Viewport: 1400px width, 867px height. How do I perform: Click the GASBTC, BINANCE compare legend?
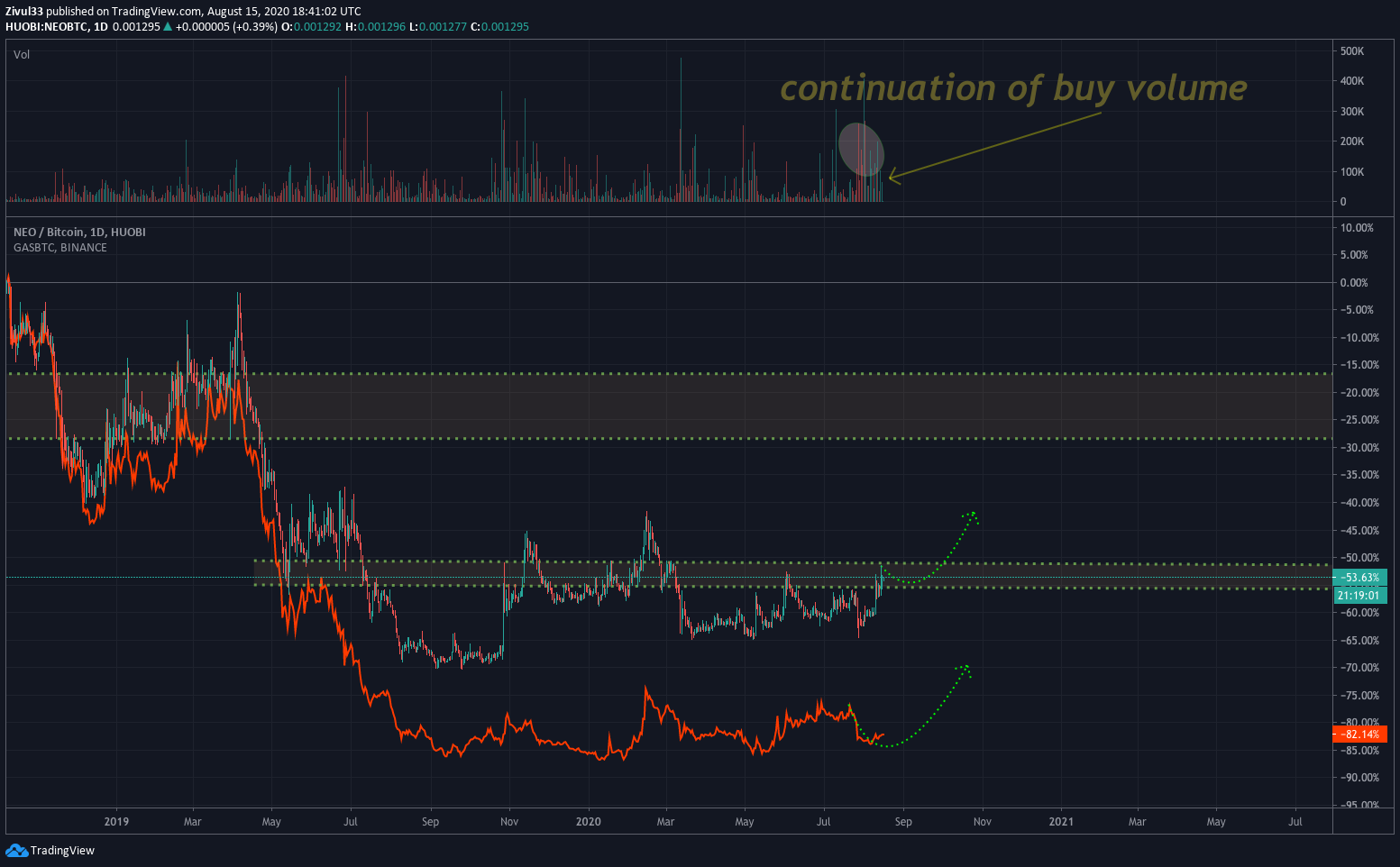pos(60,248)
